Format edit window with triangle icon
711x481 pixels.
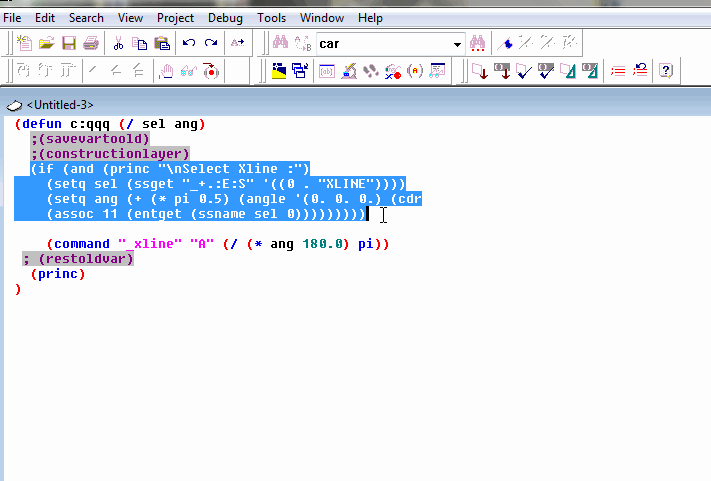tap(568, 71)
